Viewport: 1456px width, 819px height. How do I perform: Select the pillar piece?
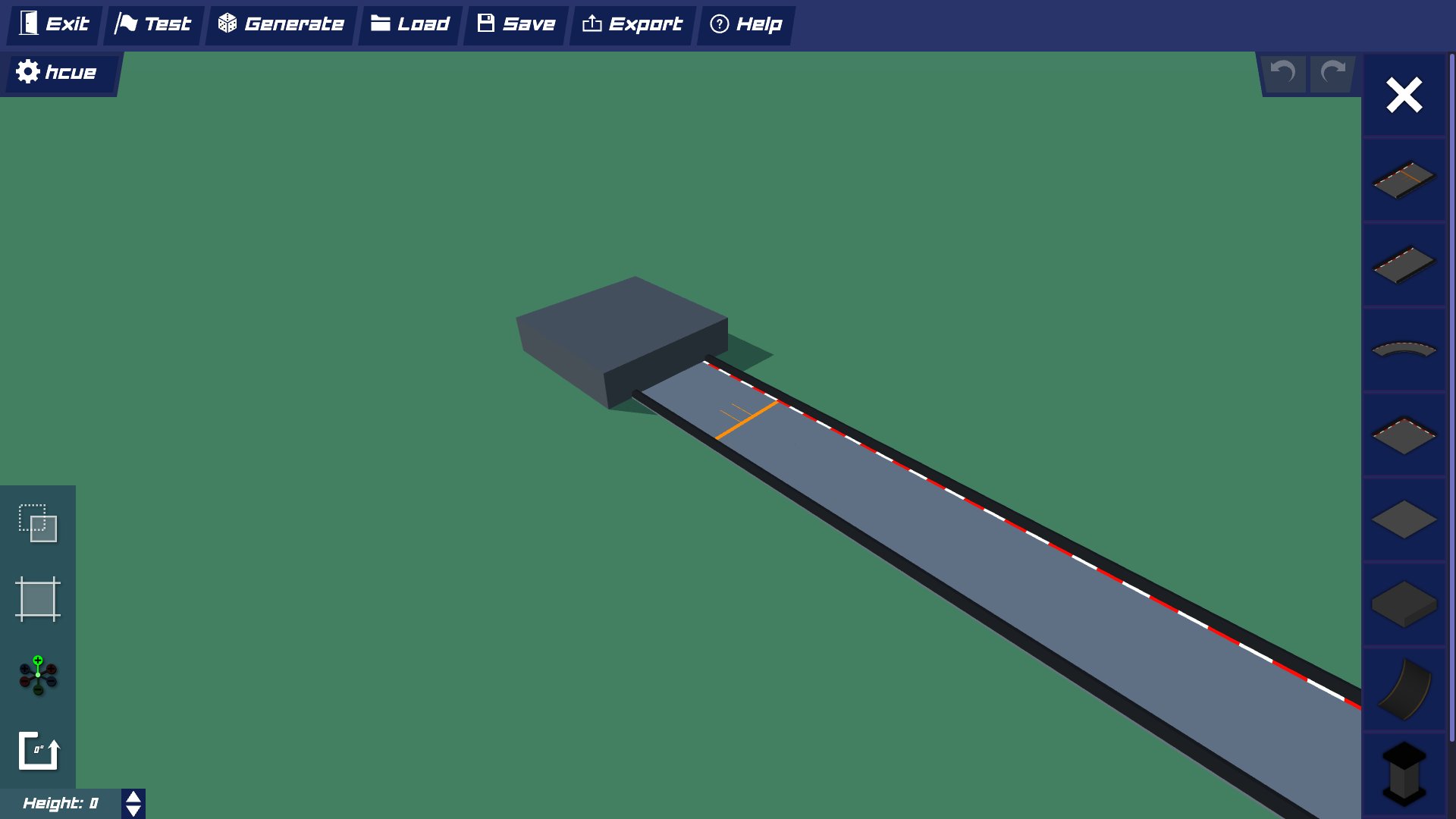[x=1404, y=773]
